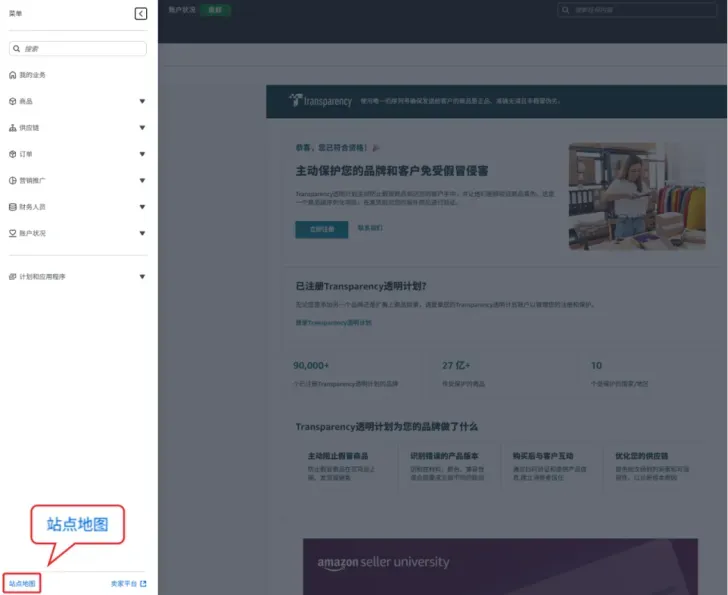
Task: Open the amazon seller university banner
Action: click(x=500, y=567)
